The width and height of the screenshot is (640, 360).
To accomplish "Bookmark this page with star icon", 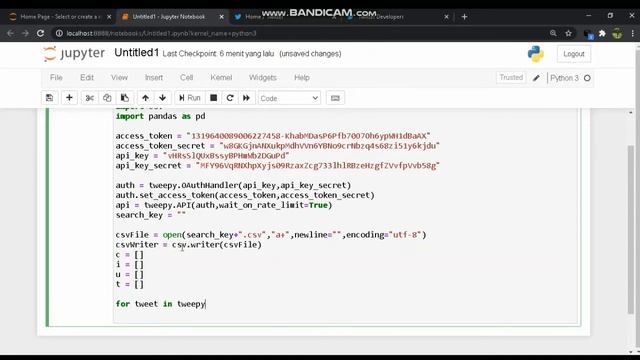I will click(568, 33).
